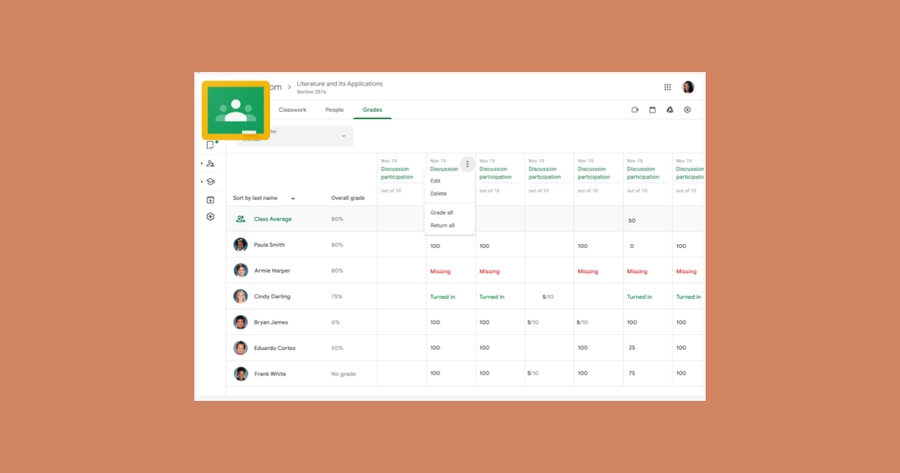Click Frank White's 5/10 grade cell
The width and height of the screenshot is (900, 473).
[533, 373]
